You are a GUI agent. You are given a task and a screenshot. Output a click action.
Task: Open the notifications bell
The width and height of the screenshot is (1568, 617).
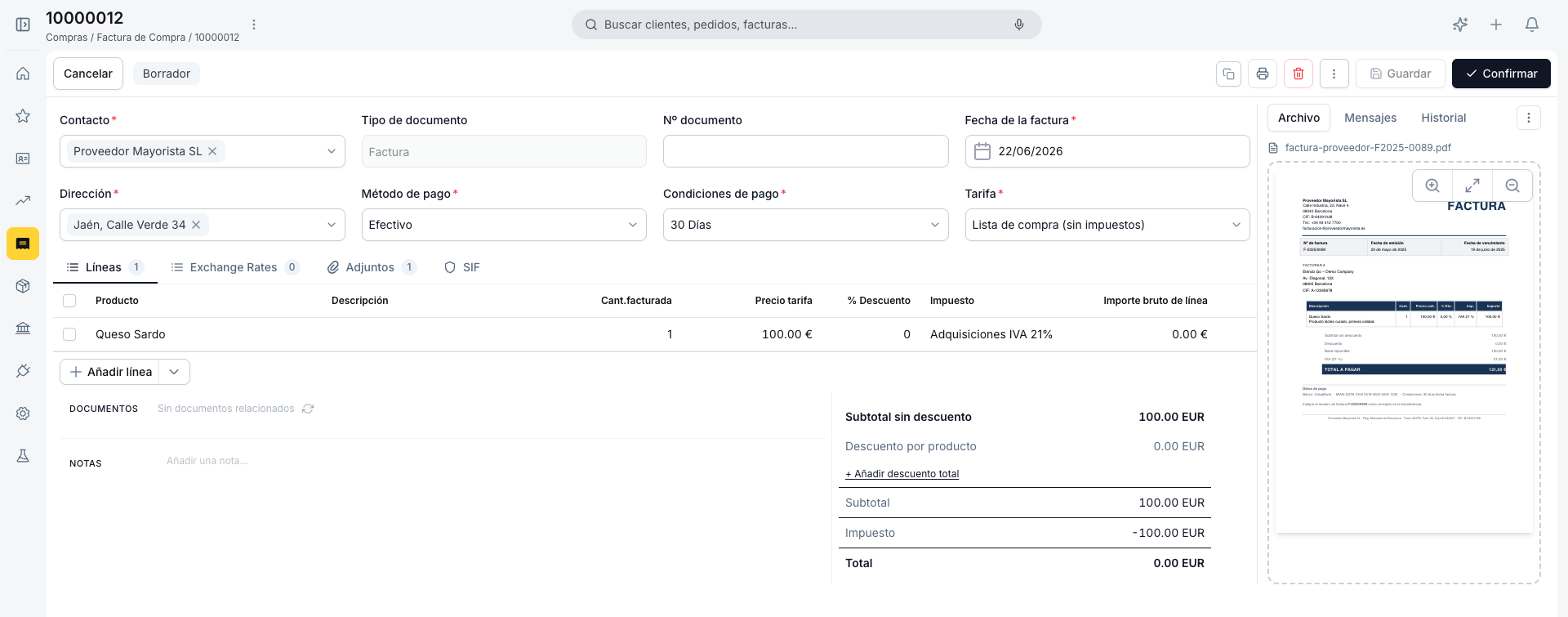[1532, 25]
